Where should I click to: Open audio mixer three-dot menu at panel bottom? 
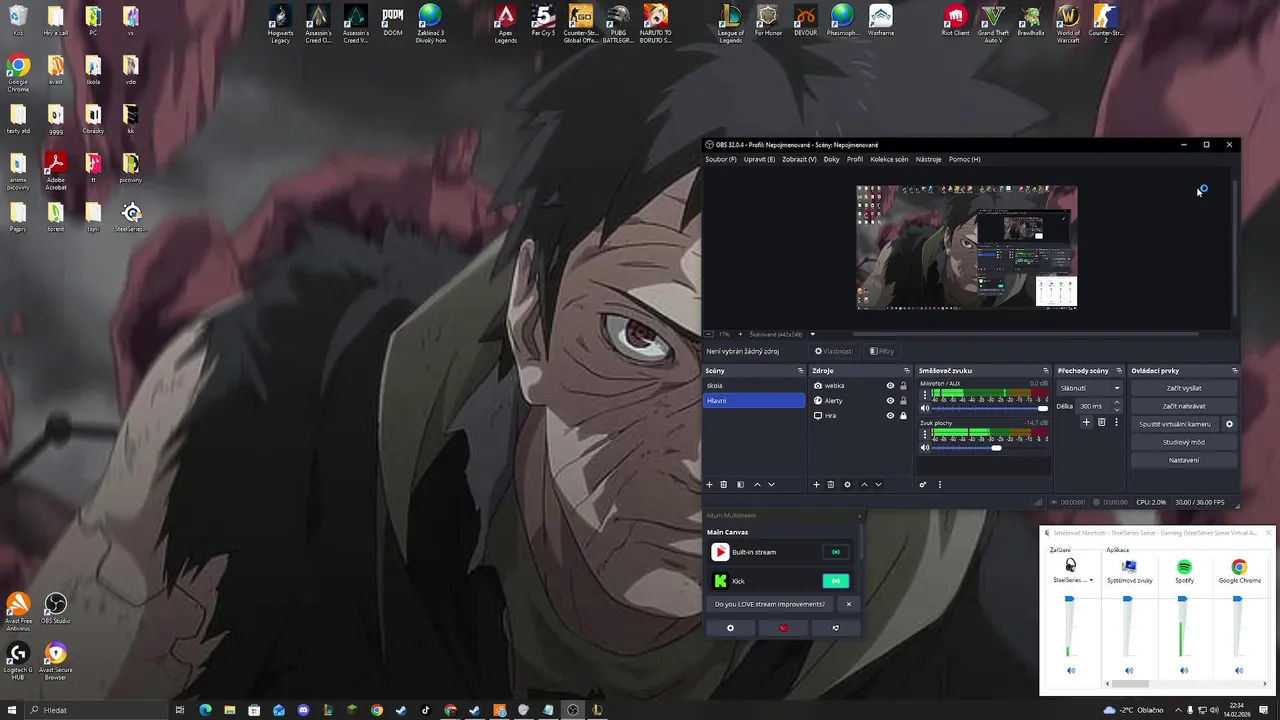[939, 485]
